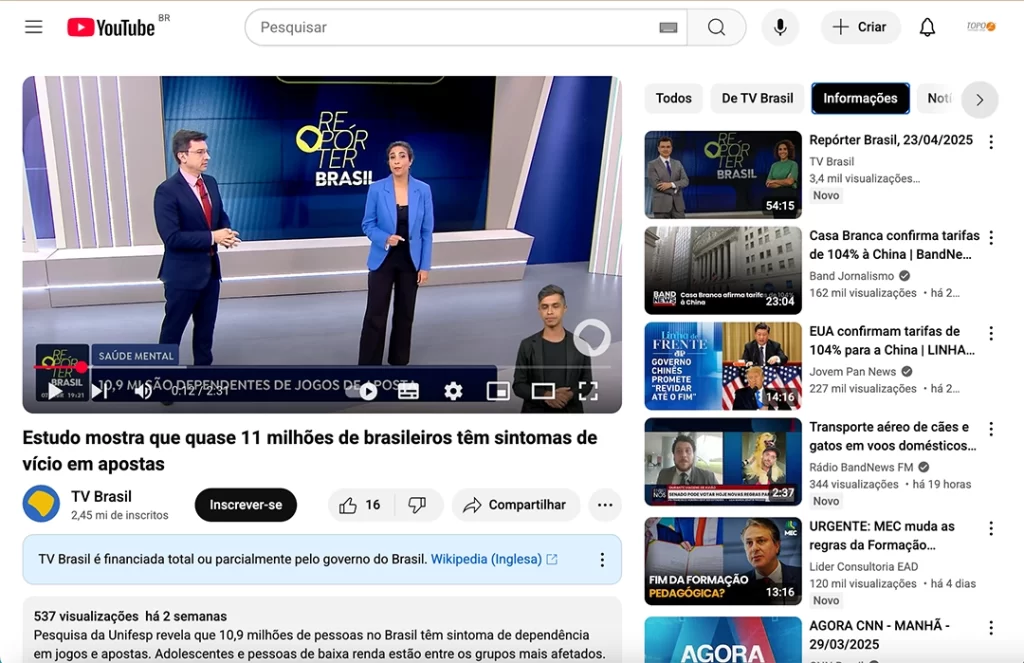Click the "2,45 mi de inscritos" subscriber count

[120, 515]
